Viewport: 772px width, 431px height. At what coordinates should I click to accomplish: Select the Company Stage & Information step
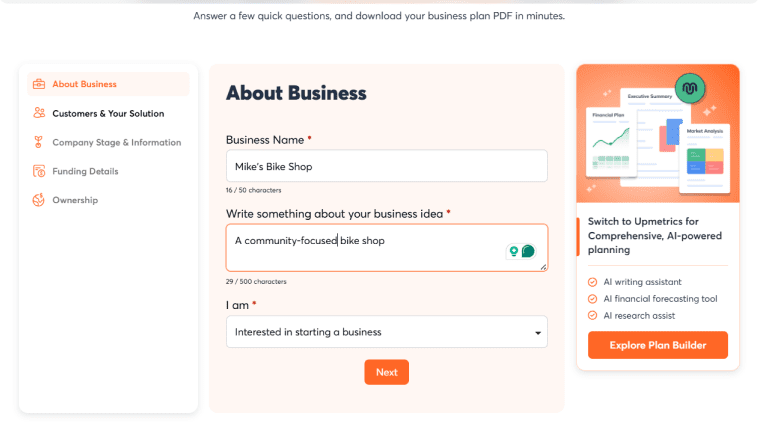coord(116,142)
